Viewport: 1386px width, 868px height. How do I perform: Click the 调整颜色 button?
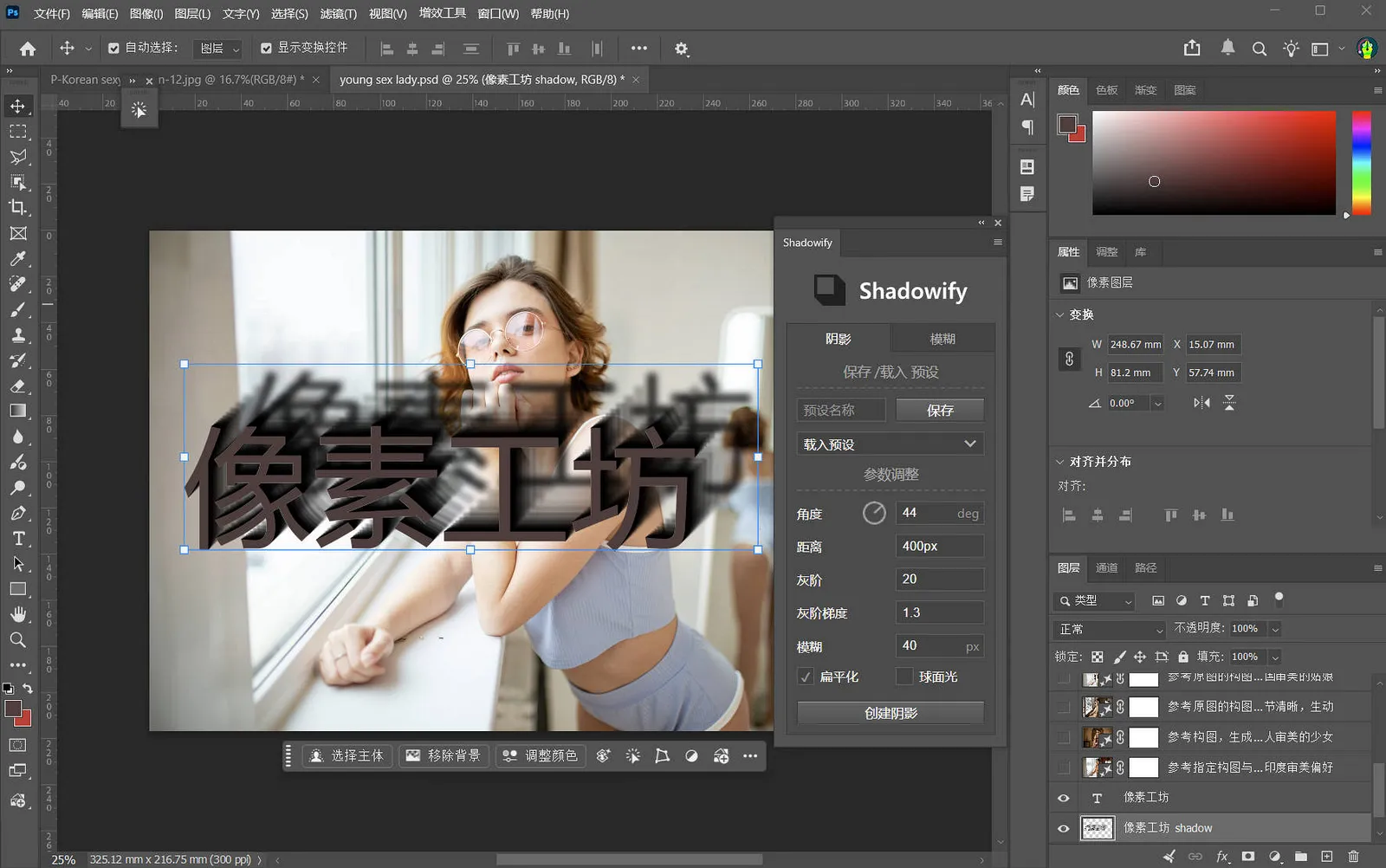coord(541,755)
